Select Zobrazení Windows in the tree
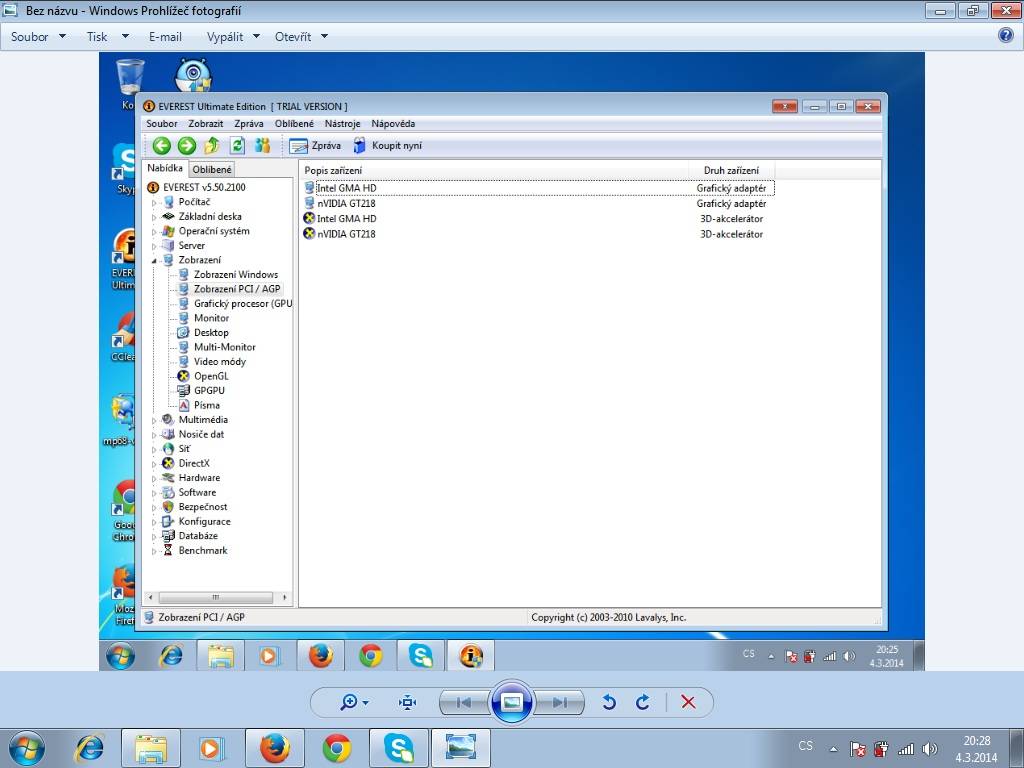 pyautogui.click(x=236, y=274)
